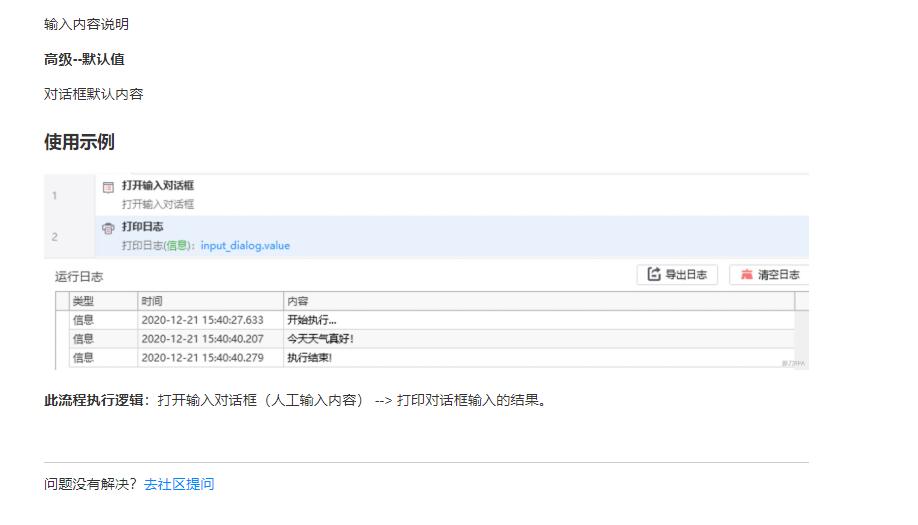This screenshot has width=918, height=525.
Task: Click the dialog icon of 打开输入对话框 step
Action: pos(108,187)
